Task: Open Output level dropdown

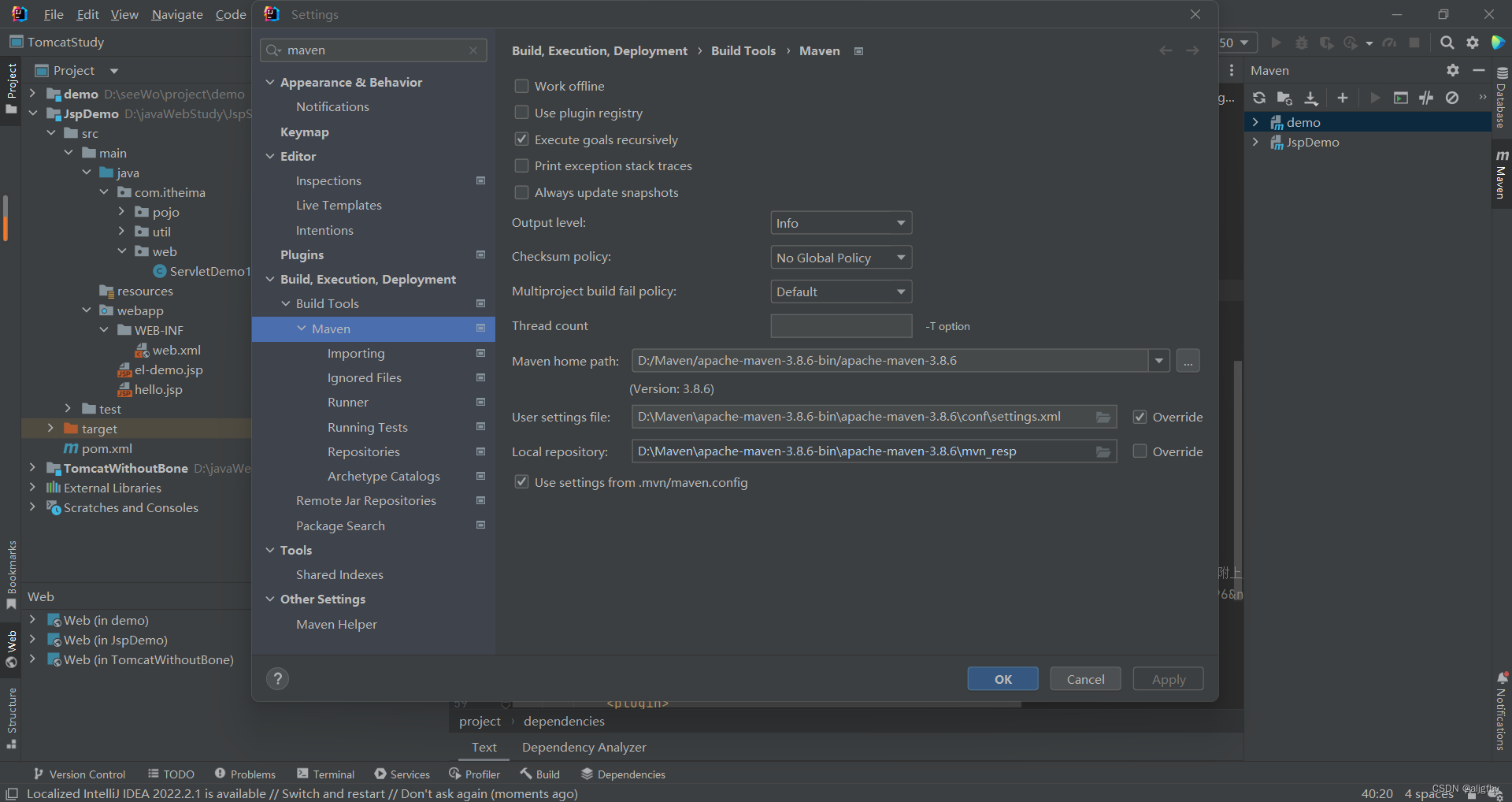Action: click(x=840, y=223)
